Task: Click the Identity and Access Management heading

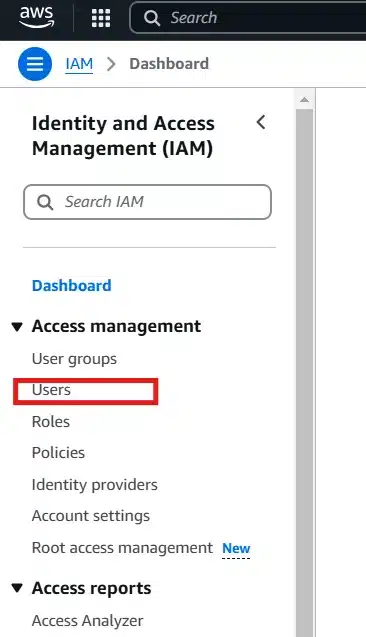Action: tap(123, 136)
